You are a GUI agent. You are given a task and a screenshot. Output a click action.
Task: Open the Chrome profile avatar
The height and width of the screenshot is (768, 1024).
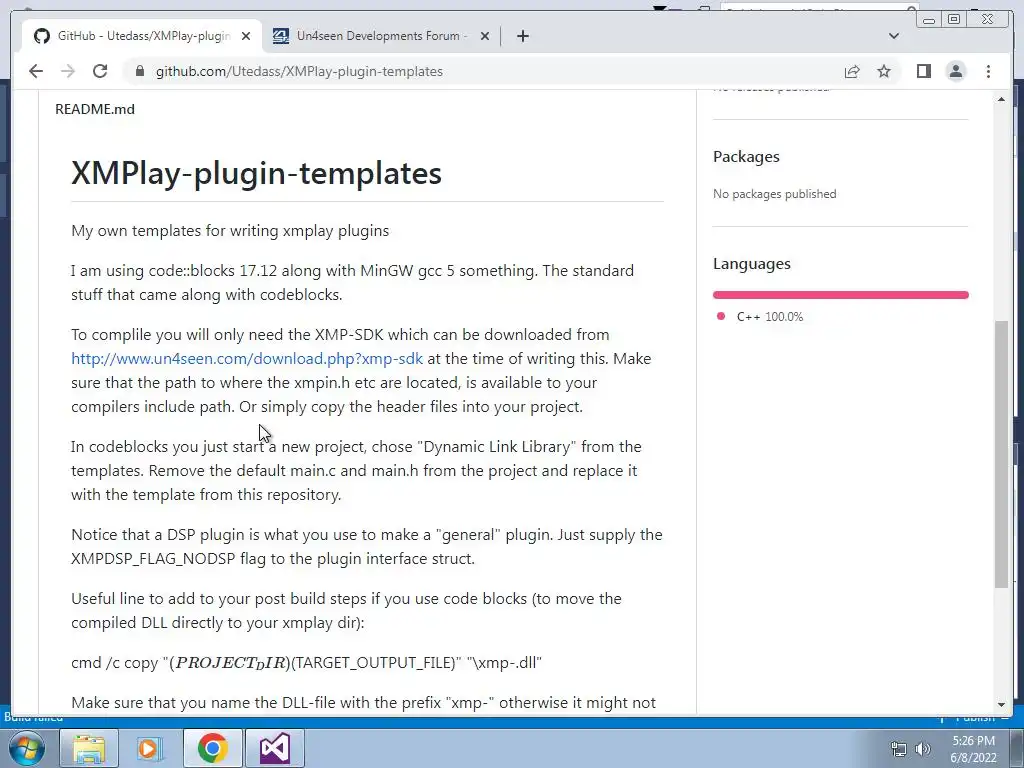coord(956,71)
